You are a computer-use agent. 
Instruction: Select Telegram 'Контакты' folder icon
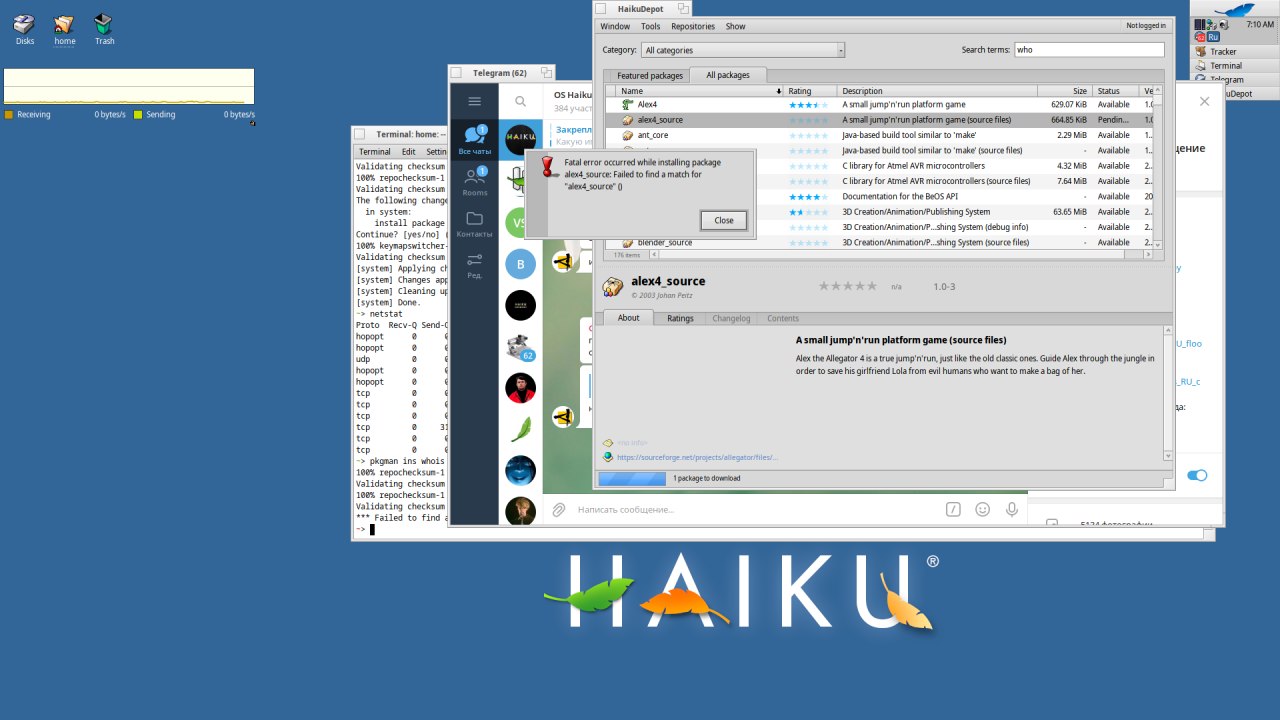[x=474, y=224]
